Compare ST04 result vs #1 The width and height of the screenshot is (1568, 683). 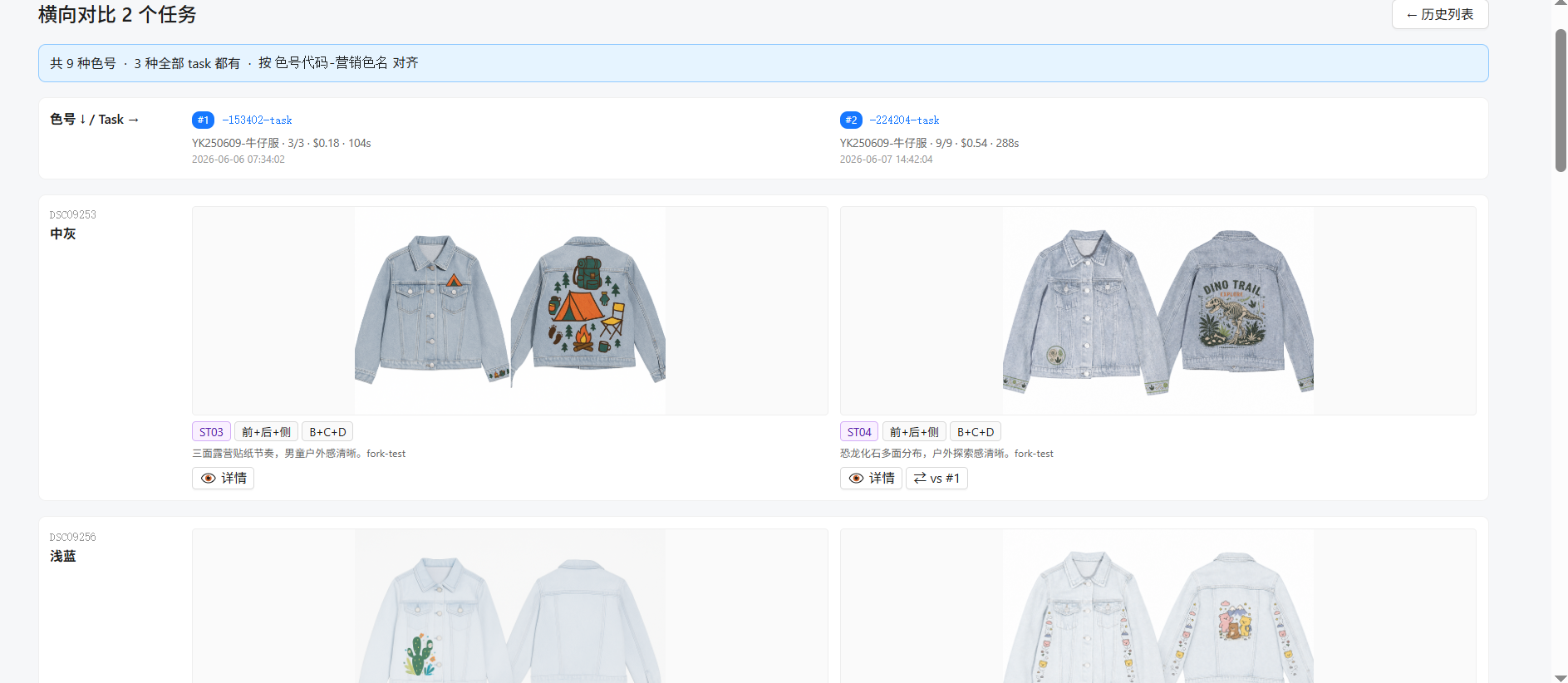click(936, 478)
